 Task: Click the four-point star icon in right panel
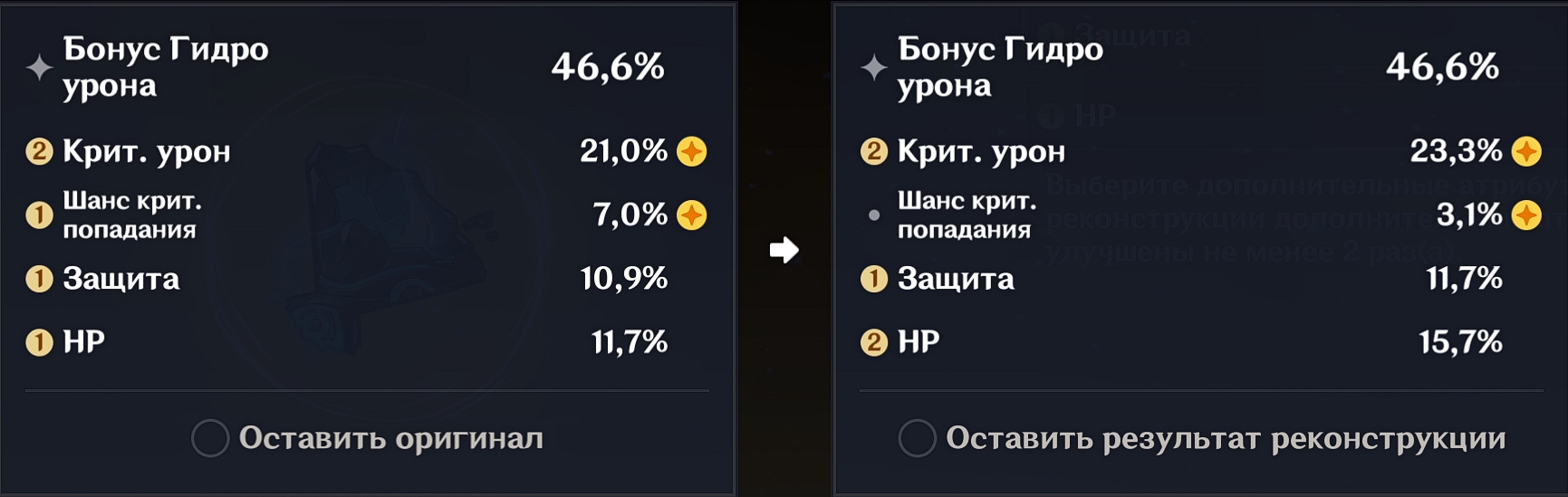point(873,67)
